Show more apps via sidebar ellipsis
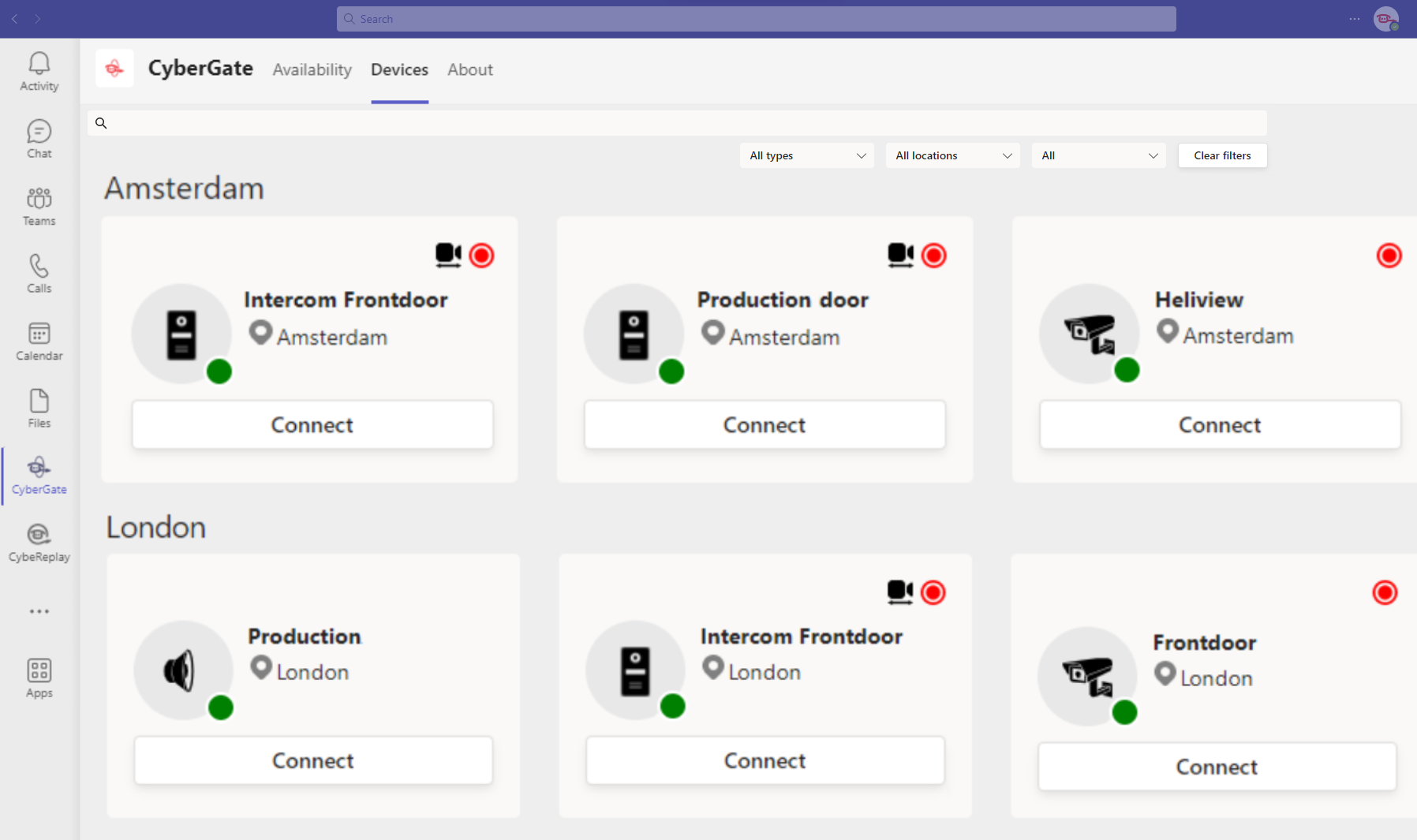 tap(39, 611)
